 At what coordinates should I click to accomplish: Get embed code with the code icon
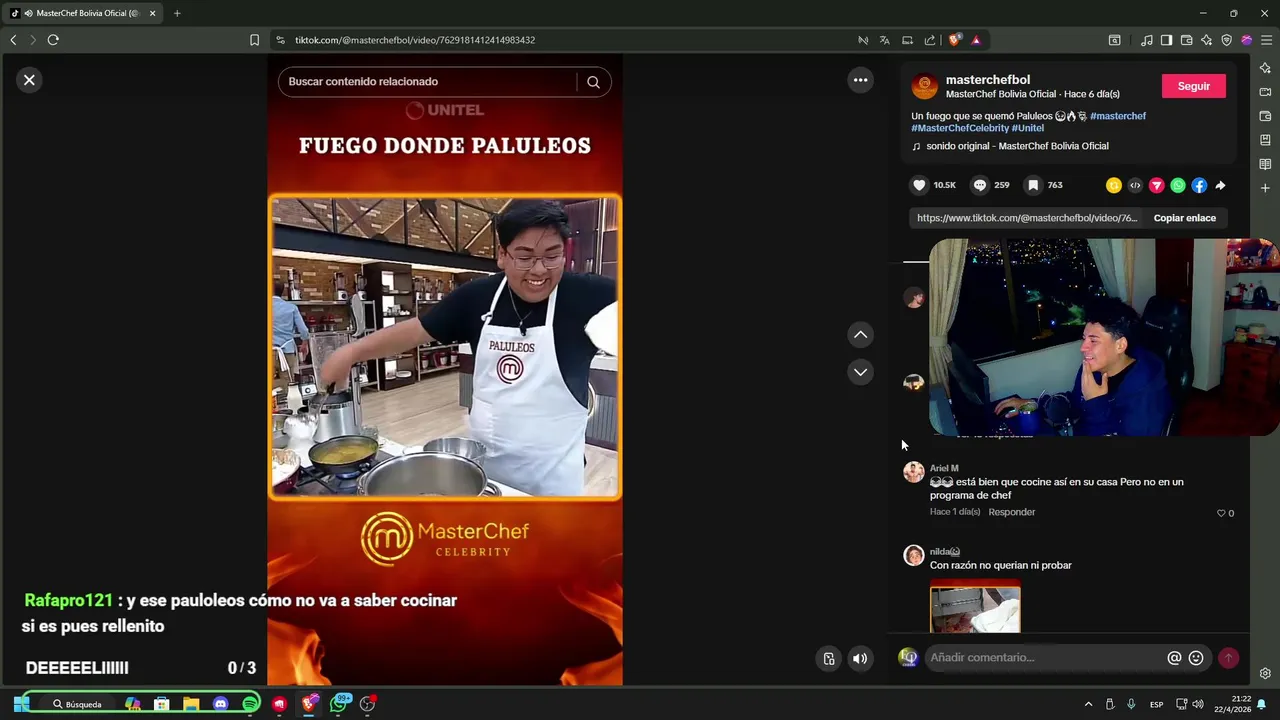1135,185
